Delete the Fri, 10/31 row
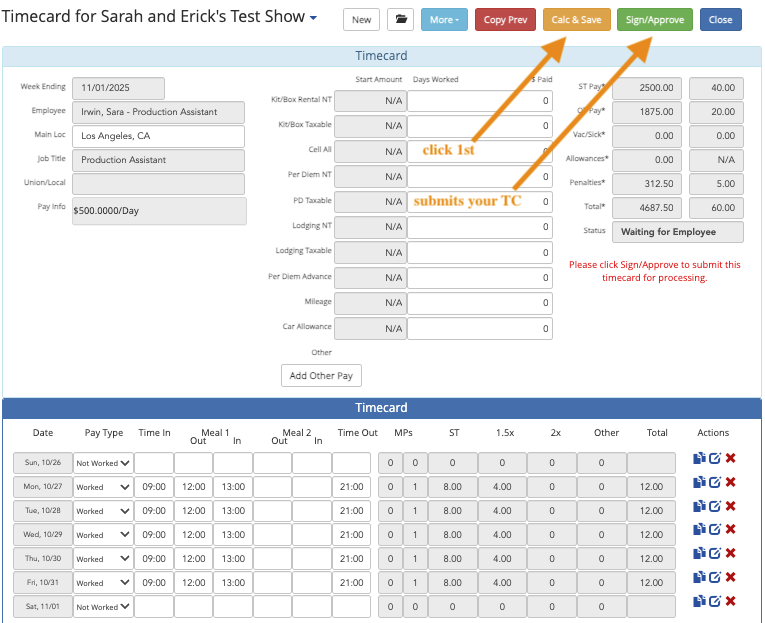This screenshot has height=623, width=765. coord(730,577)
